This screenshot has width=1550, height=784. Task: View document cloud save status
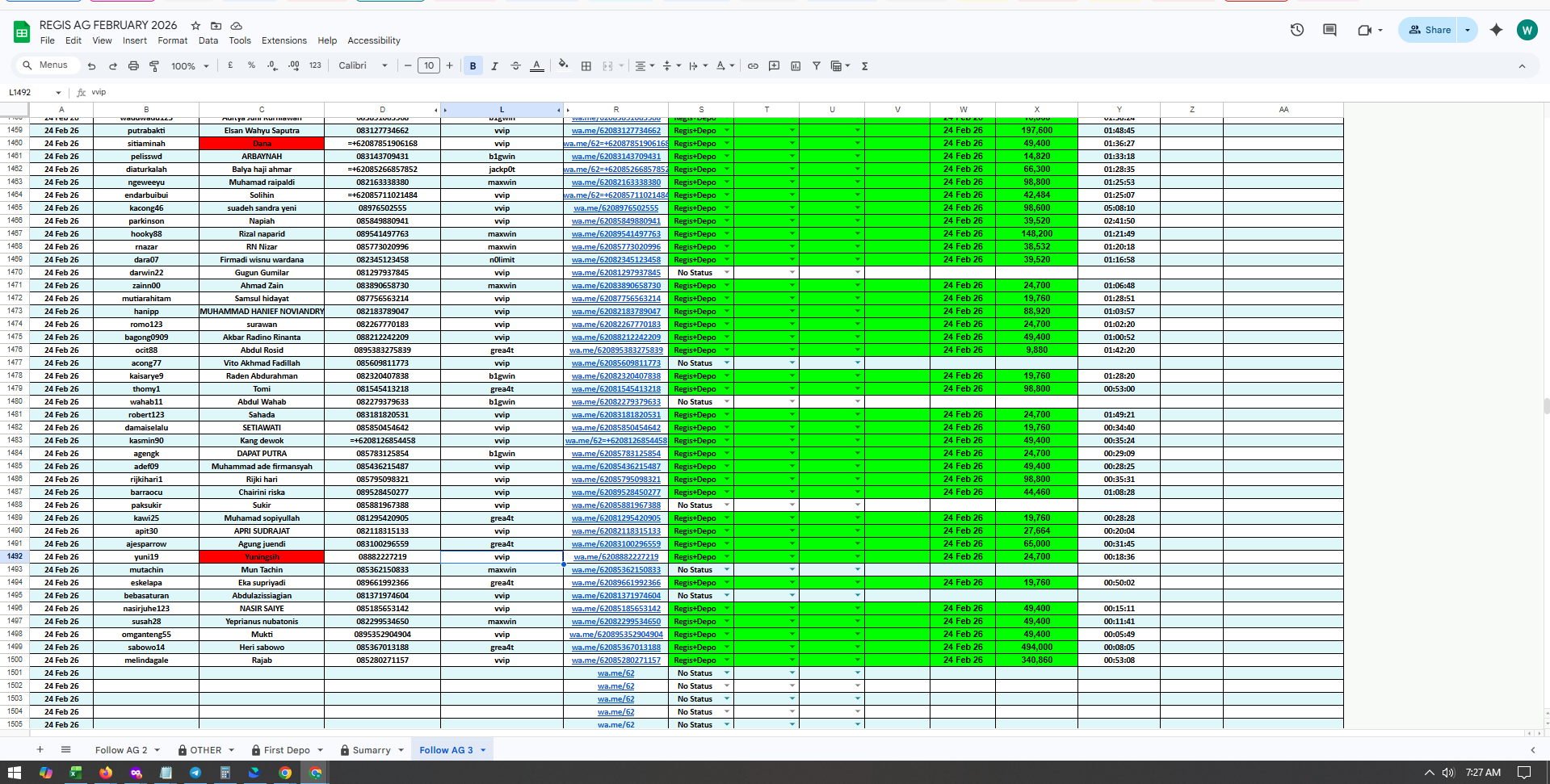[x=236, y=26]
